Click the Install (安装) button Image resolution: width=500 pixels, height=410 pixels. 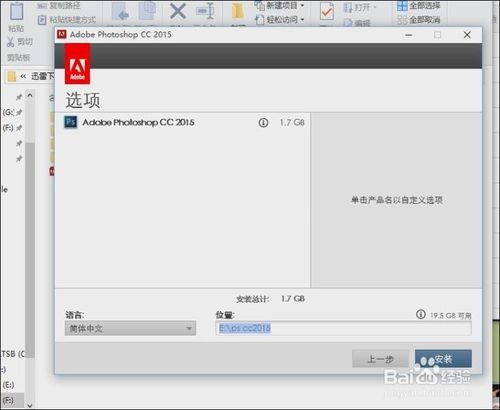(443, 359)
